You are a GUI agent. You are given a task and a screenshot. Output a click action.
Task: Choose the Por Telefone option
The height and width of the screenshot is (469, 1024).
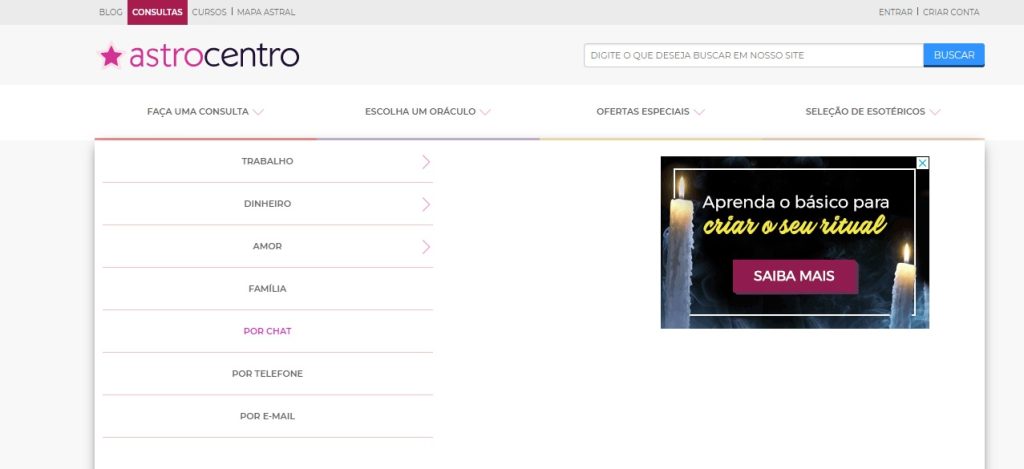(x=267, y=374)
